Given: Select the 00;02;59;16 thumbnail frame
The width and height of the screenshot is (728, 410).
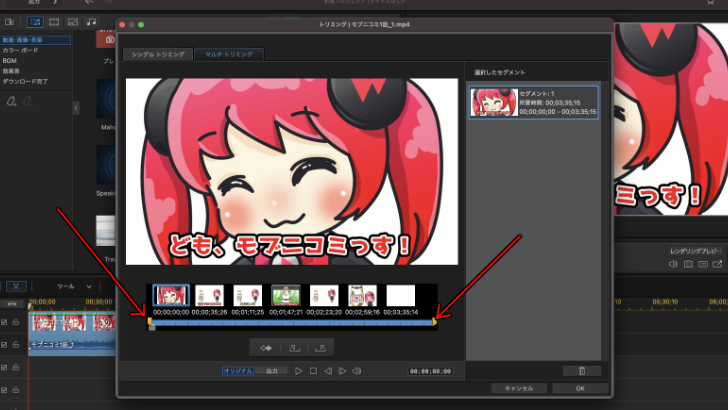Looking at the screenshot, I should (x=362, y=295).
